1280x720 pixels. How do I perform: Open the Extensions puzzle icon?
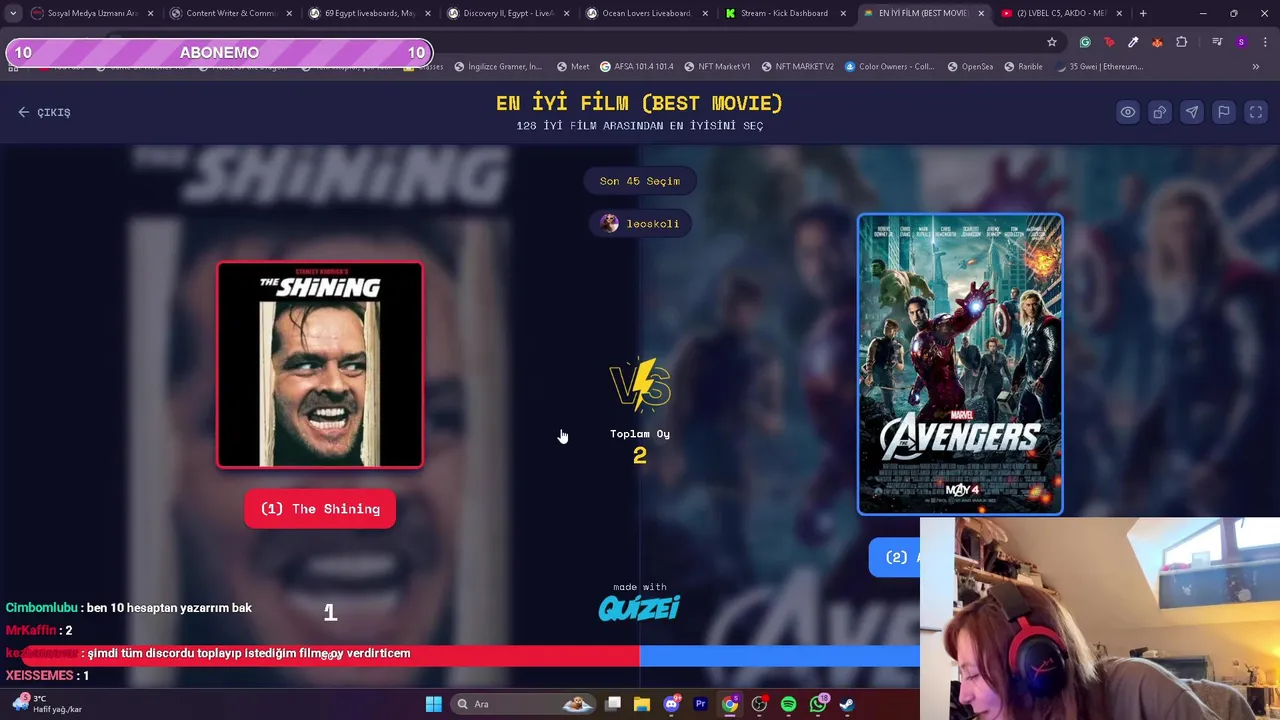[1182, 42]
